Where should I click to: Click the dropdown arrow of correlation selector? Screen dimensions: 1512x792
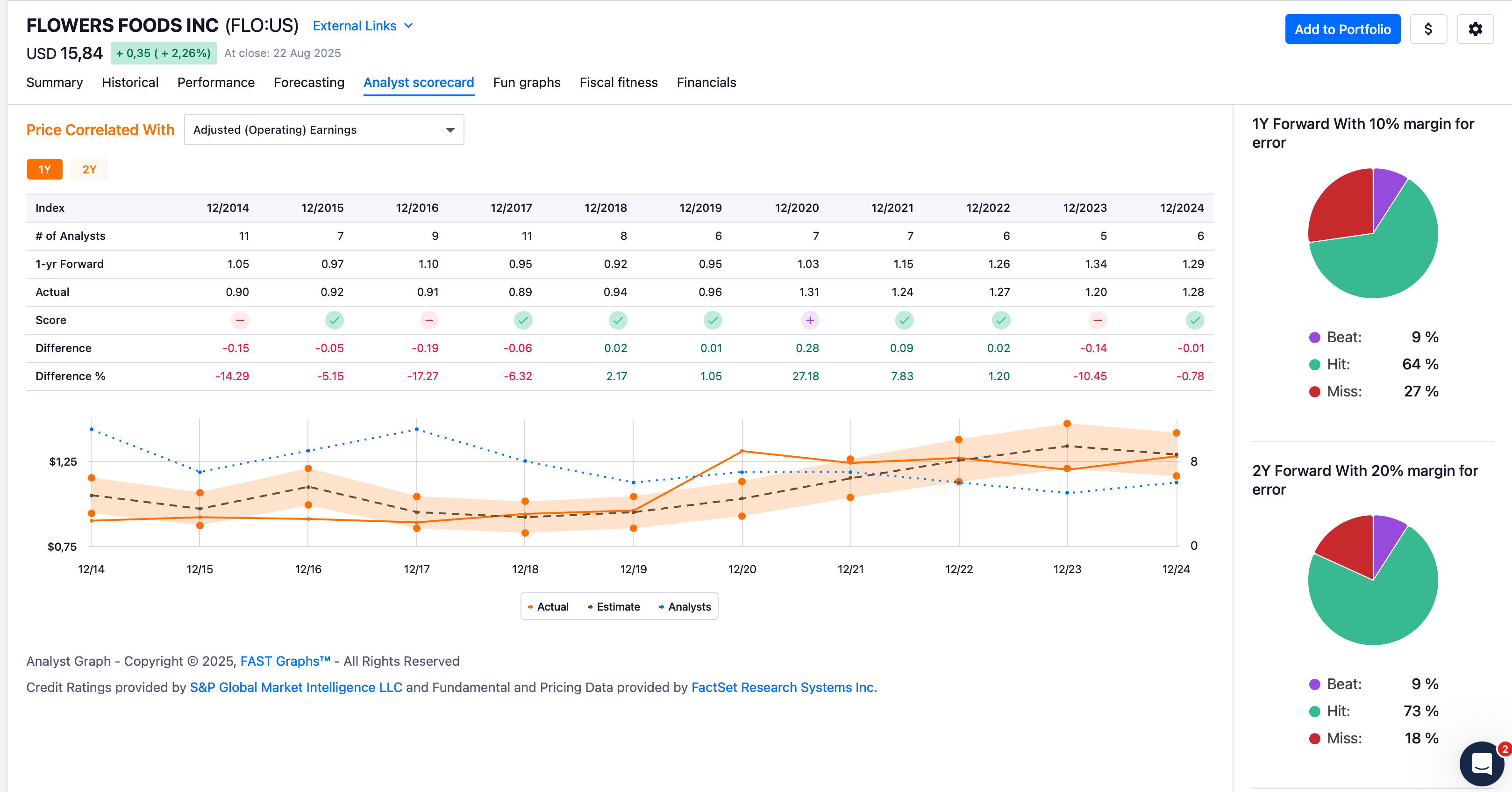point(450,130)
